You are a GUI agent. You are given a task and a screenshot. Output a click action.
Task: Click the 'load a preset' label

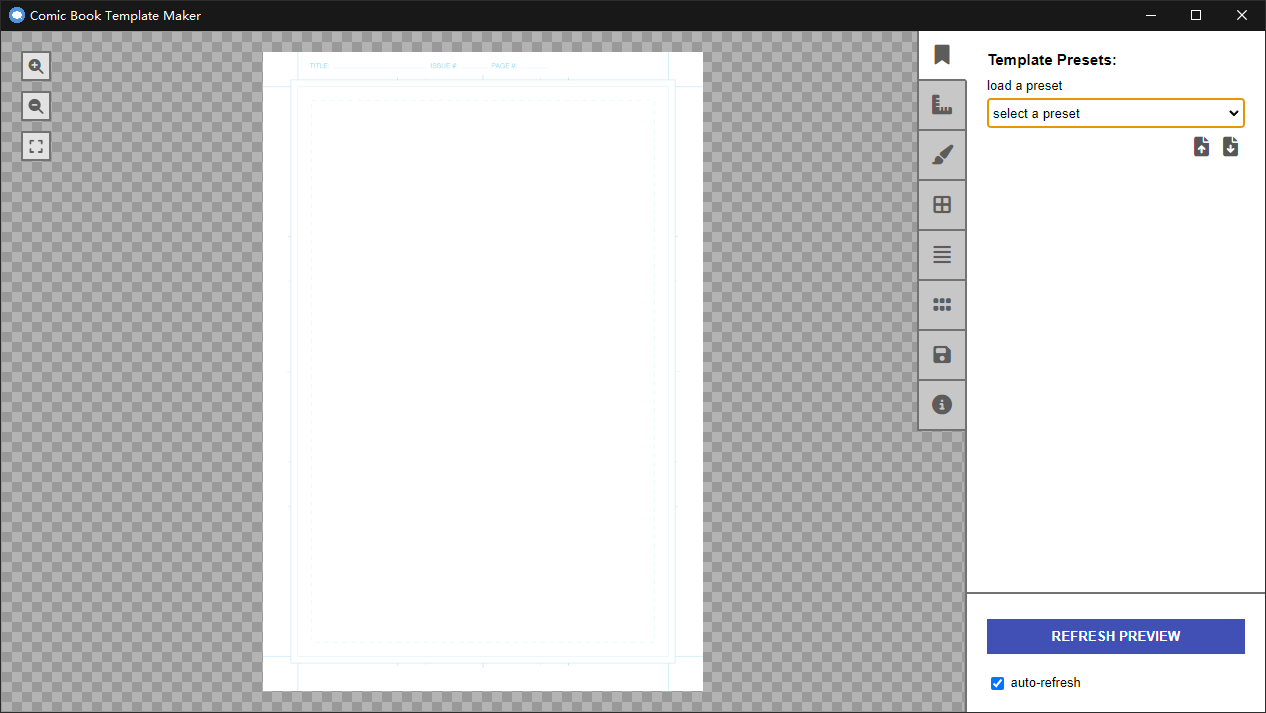coord(1025,86)
